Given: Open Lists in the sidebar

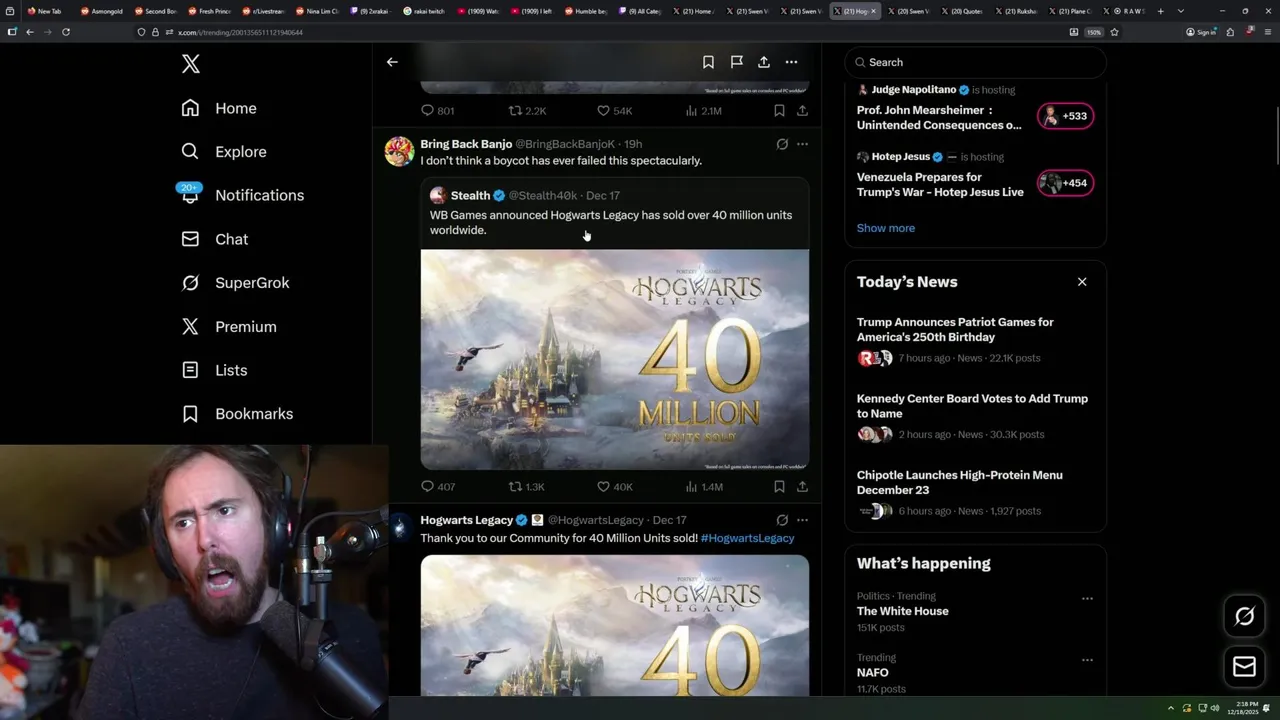Looking at the screenshot, I should coord(214,370).
